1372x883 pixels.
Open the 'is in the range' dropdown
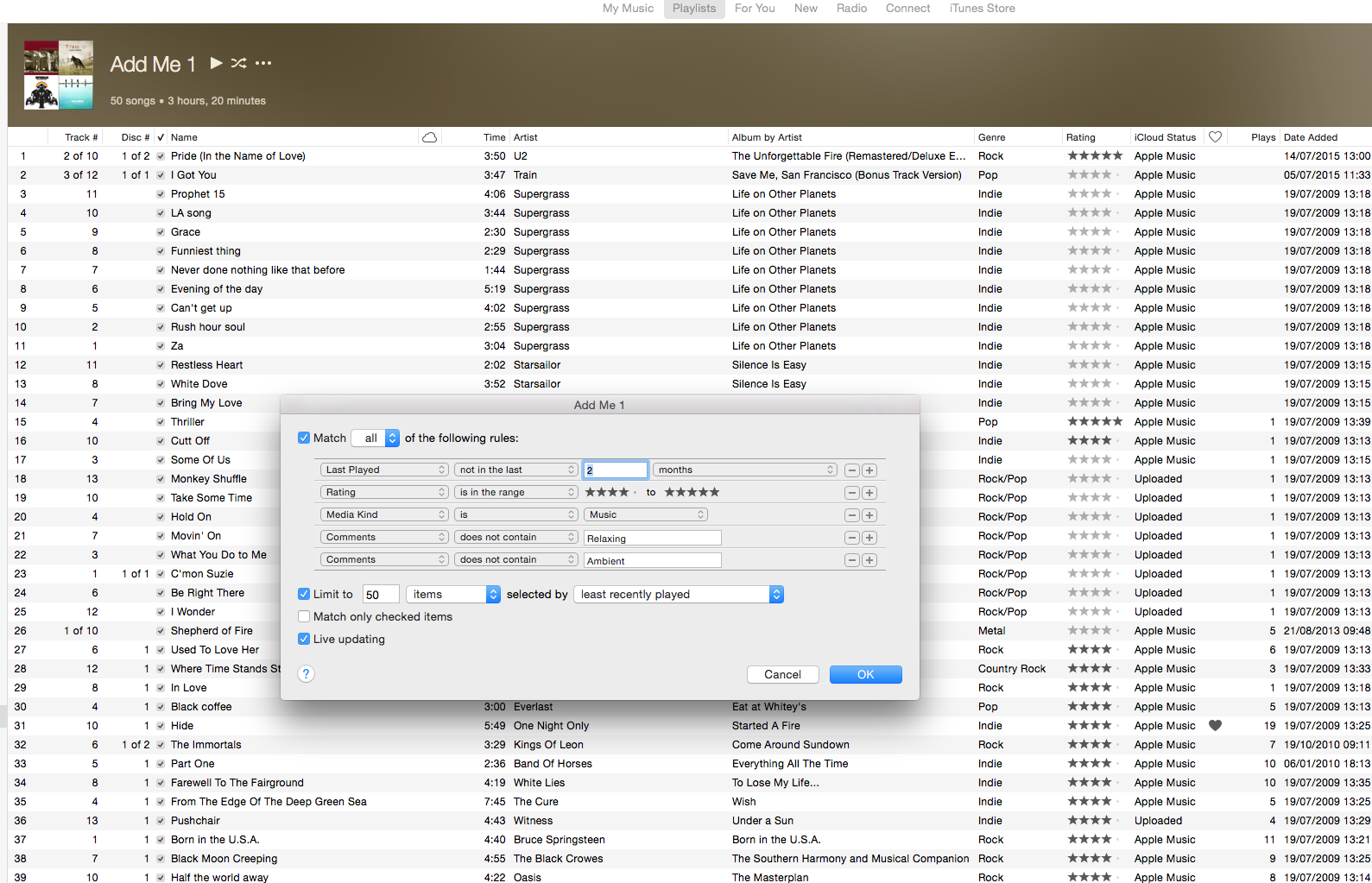pyautogui.click(x=516, y=492)
